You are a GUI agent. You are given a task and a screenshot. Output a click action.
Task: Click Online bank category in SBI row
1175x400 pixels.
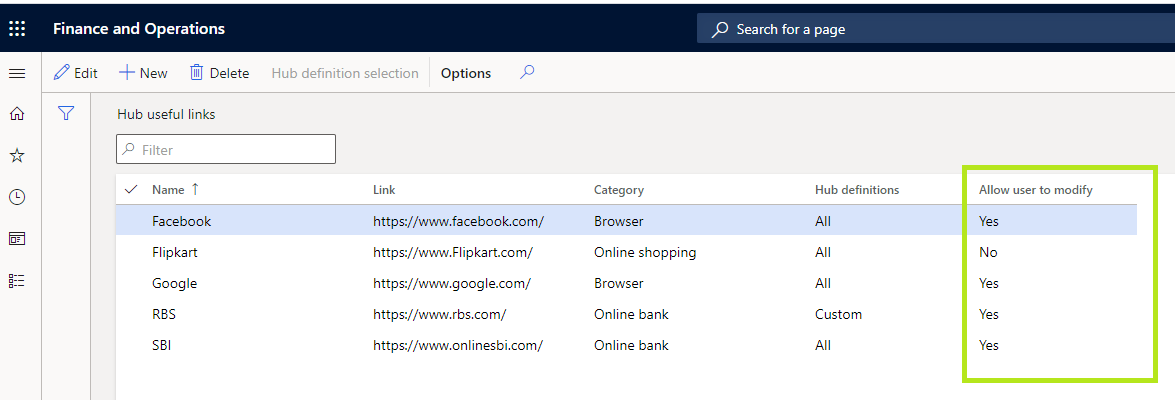[x=632, y=345]
